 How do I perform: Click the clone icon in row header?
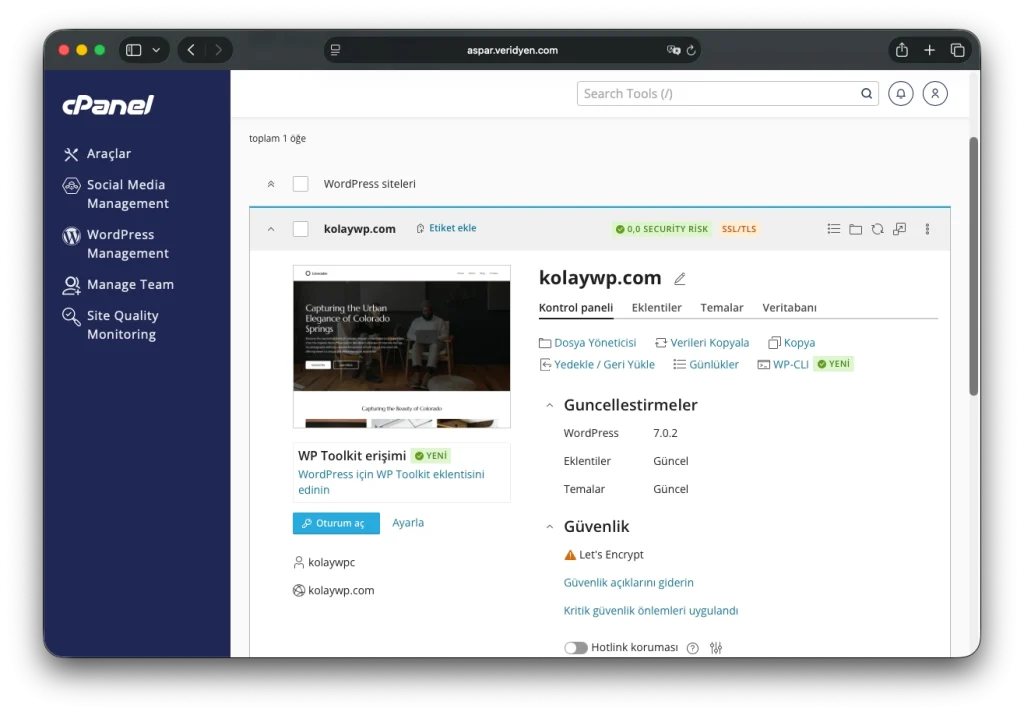(900, 229)
